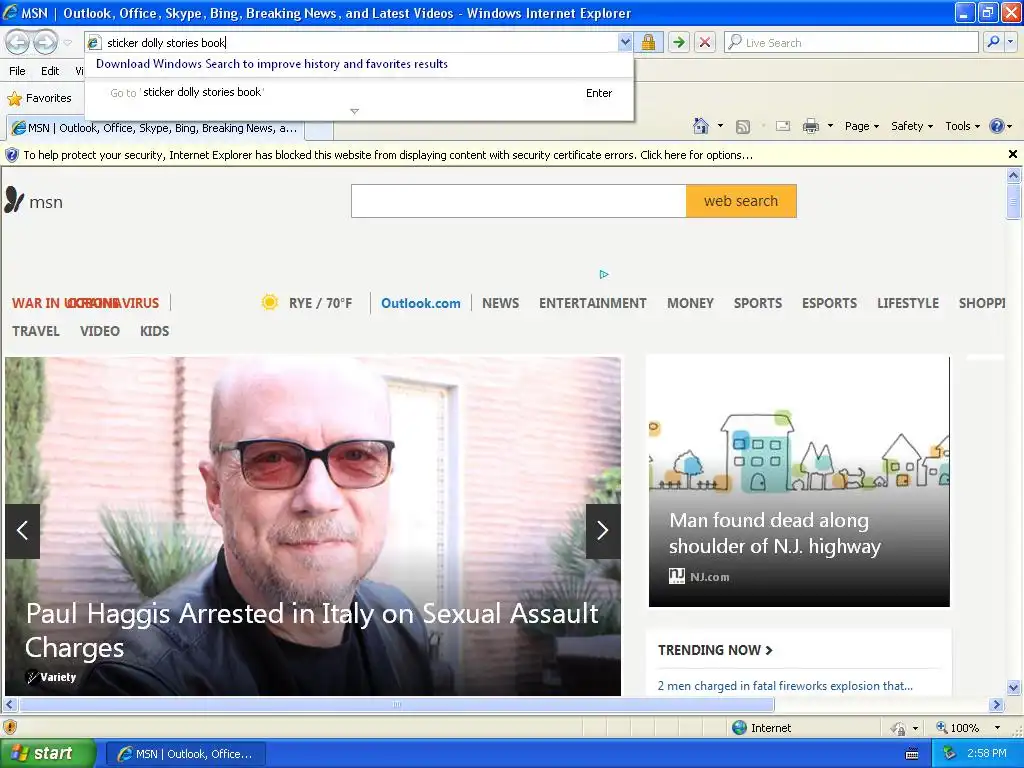Open the Safety menu

point(912,126)
